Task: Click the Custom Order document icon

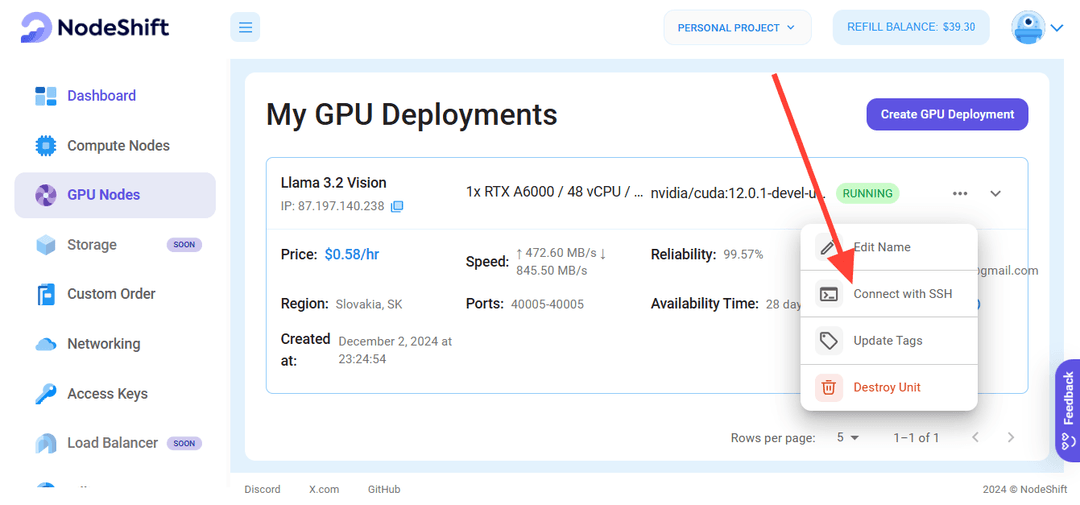Action: 45,294
